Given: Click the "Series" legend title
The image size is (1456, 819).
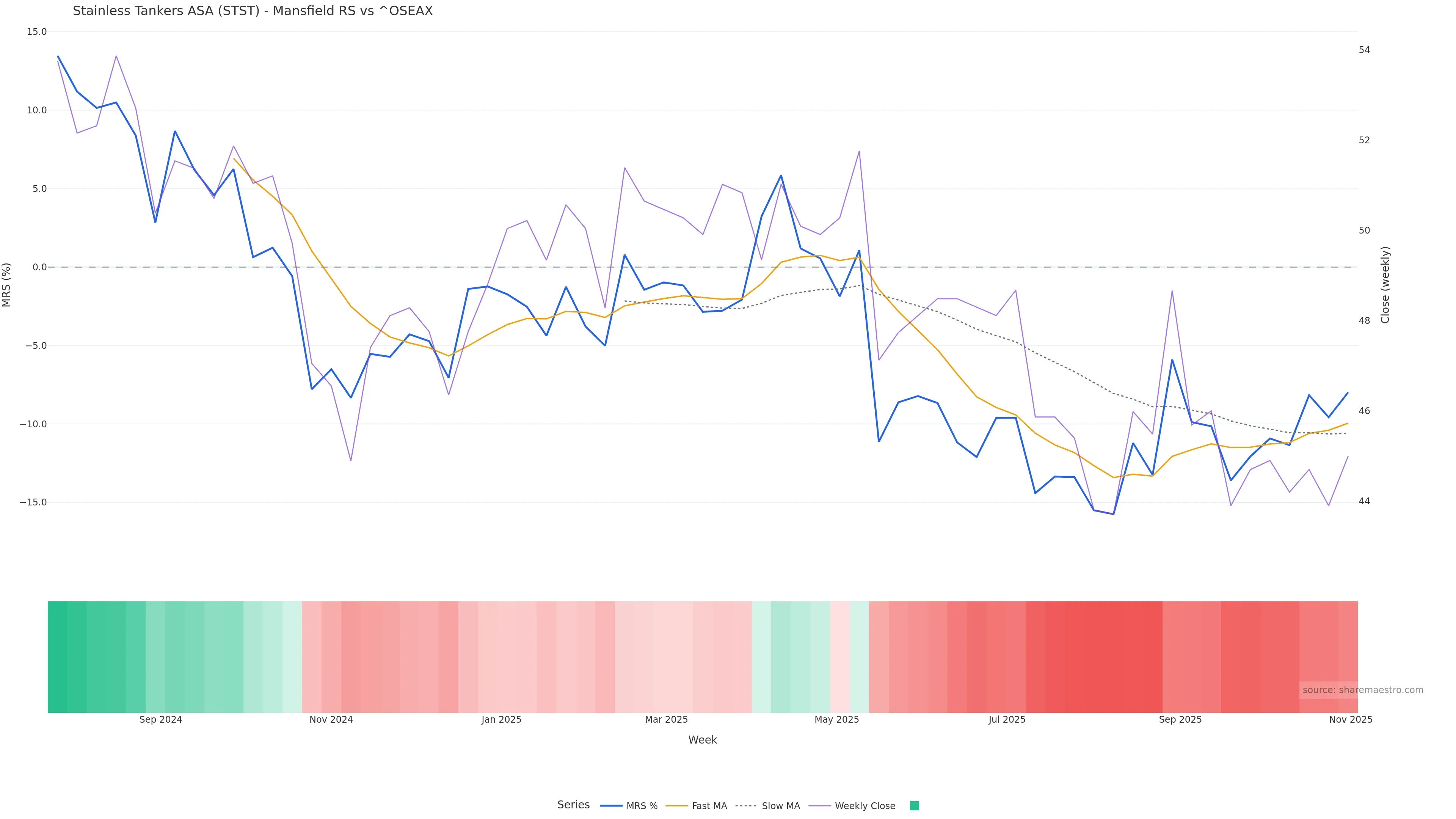Looking at the screenshot, I should tap(573, 805).
